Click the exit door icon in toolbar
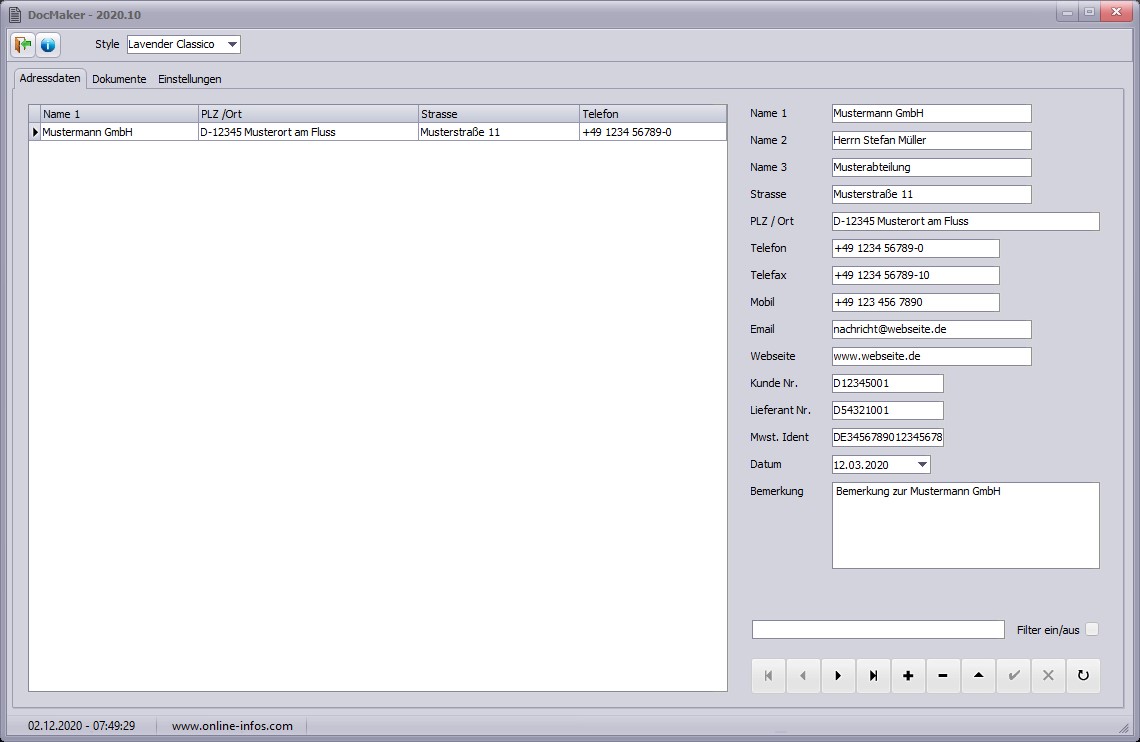The height and width of the screenshot is (742, 1140). click(22, 45)
